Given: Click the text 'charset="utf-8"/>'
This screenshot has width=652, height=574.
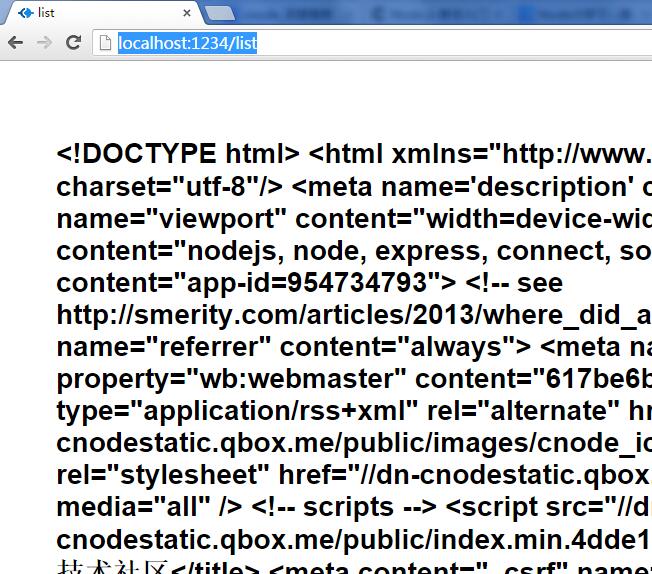Looking at the screenshot, I should coord(169,187).
